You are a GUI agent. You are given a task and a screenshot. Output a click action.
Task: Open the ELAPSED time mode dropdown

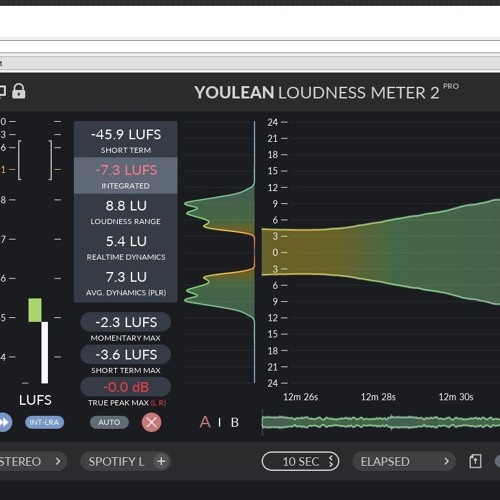(x=404, y=462)
